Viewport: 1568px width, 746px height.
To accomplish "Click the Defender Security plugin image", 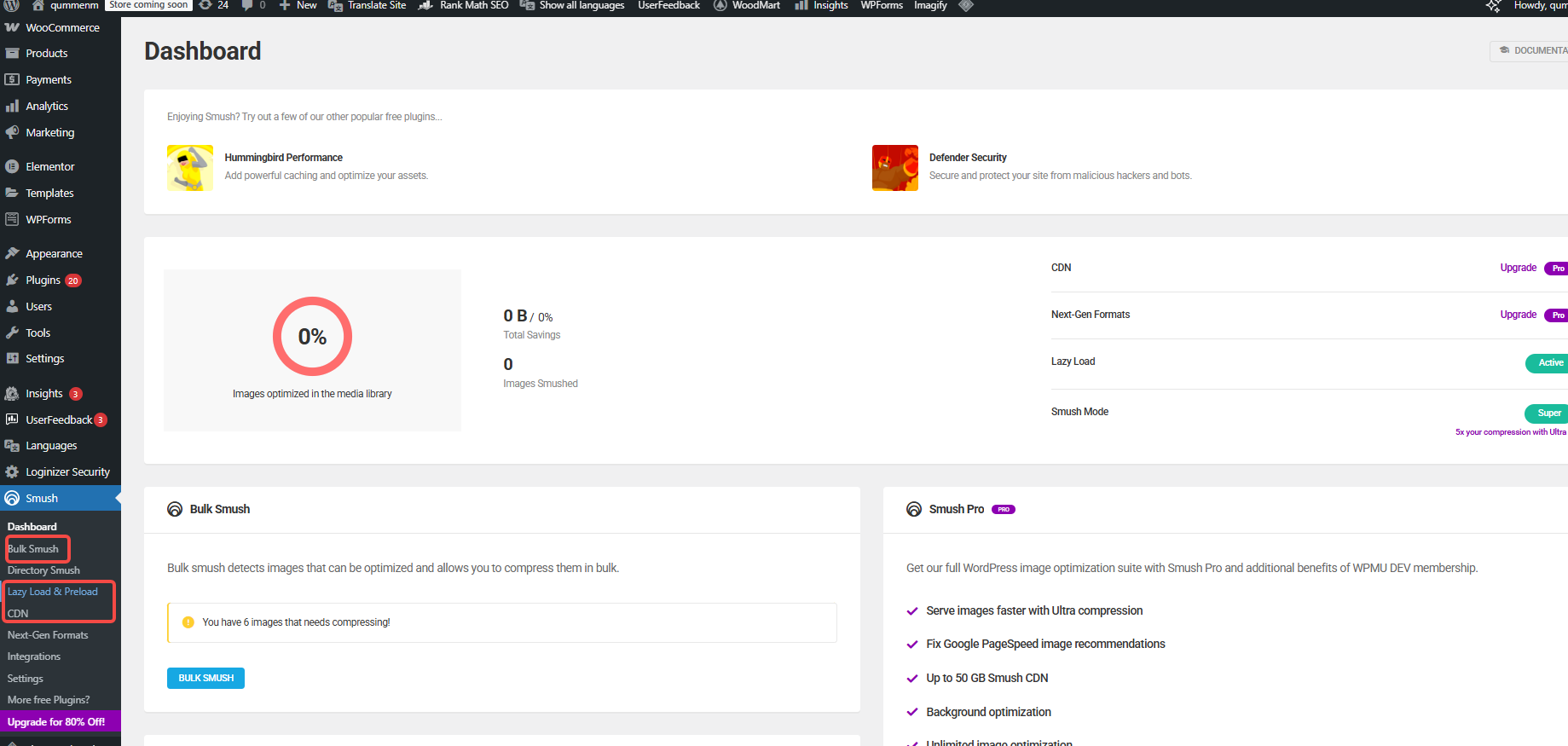I will tap(894, 168).
